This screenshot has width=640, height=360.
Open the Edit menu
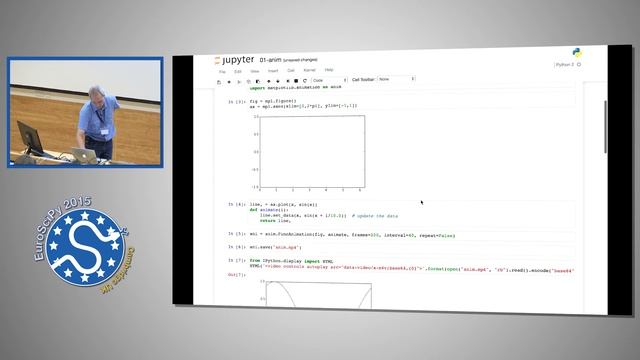coord(238,71)
